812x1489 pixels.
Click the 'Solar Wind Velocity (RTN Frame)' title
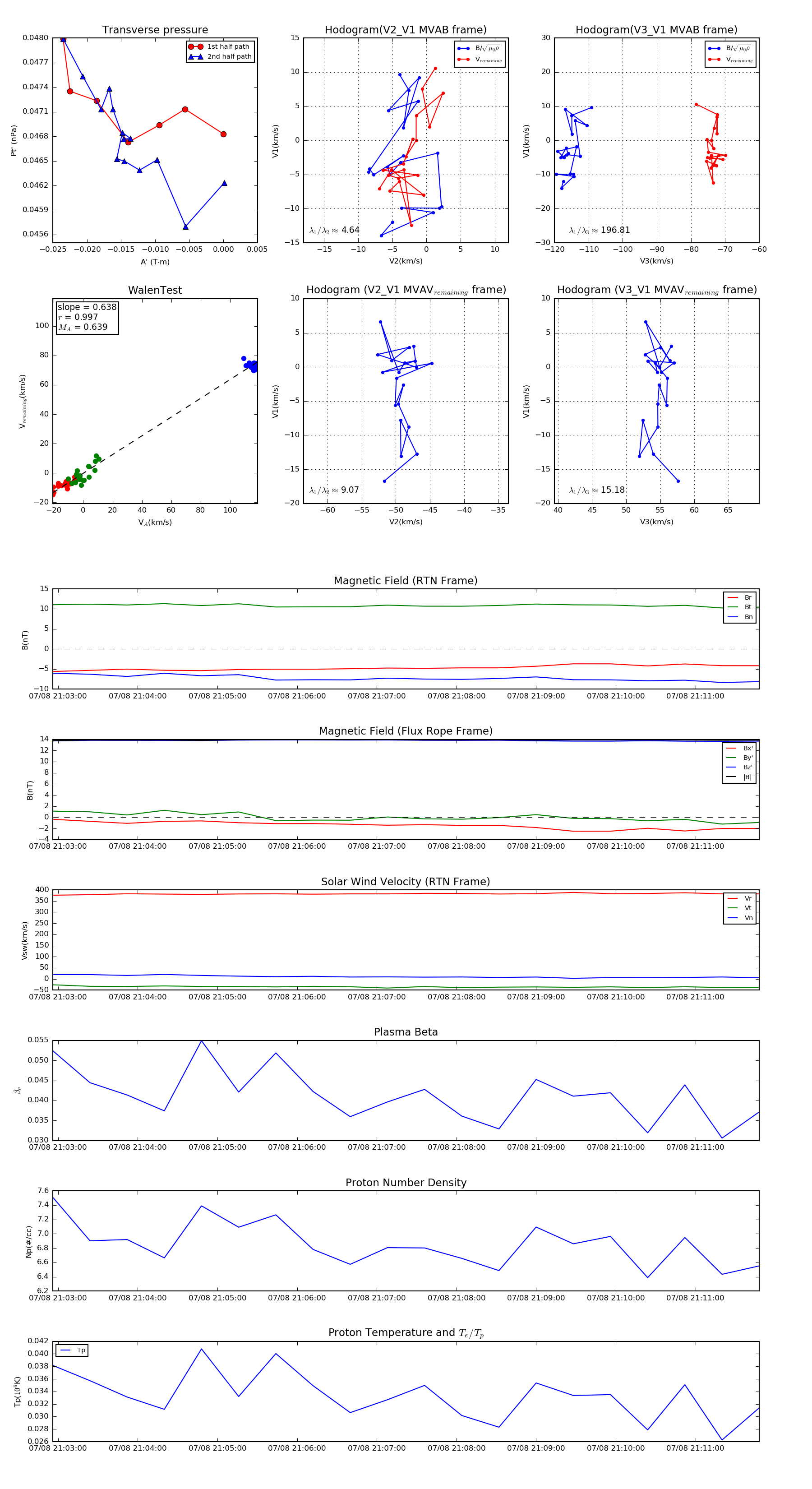coord(406,882)
